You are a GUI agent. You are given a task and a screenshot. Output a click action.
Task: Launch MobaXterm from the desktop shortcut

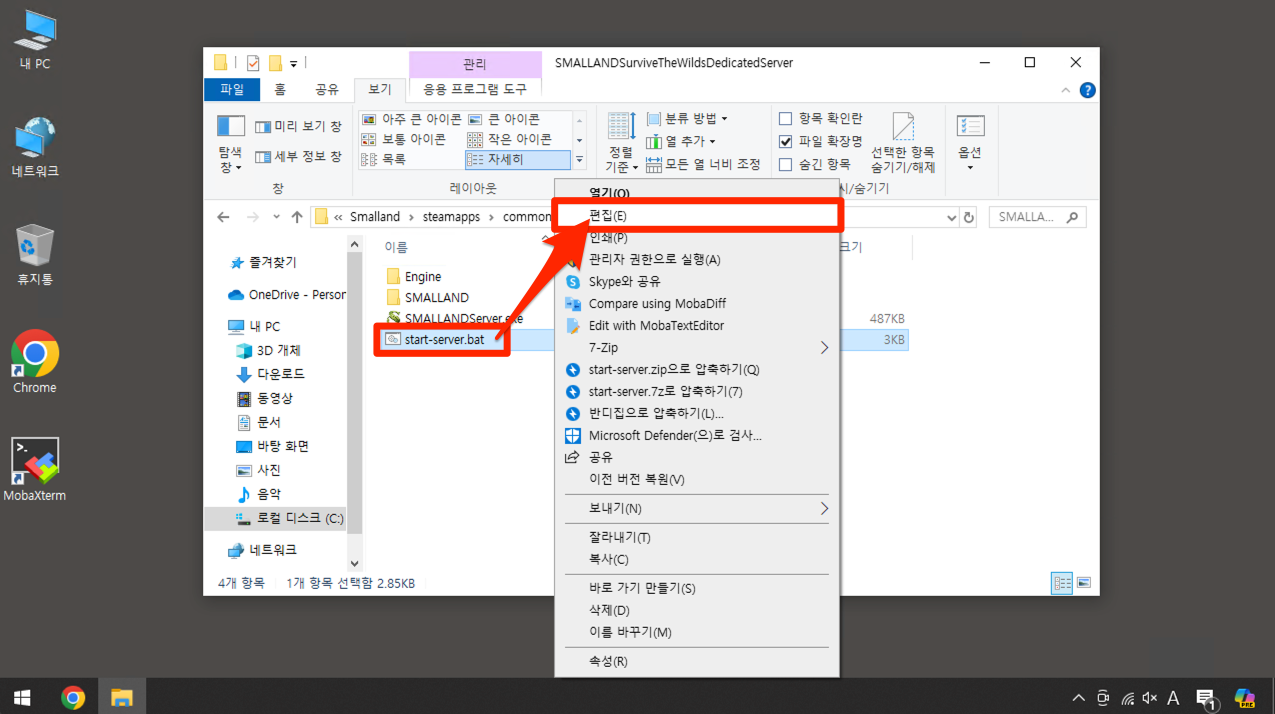[x=35, y=470]
